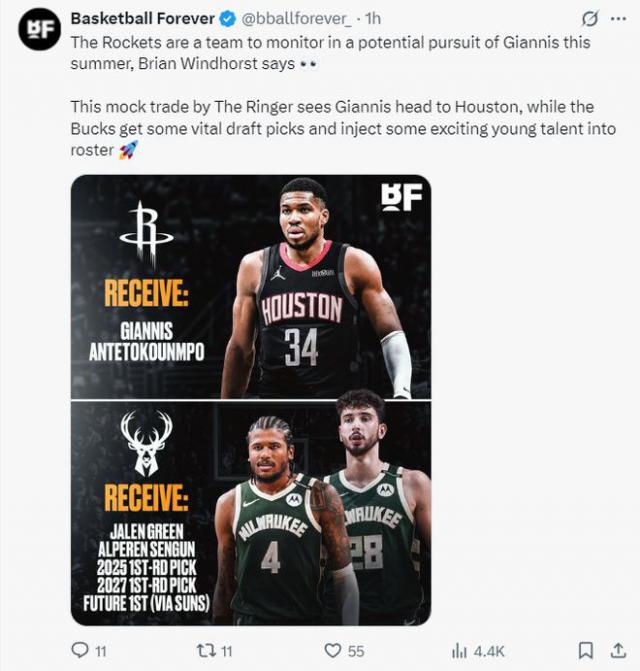This screenshot has height=671, width=640.
Task: Click the reply speech bubble icon
Action: coord(80,650)
